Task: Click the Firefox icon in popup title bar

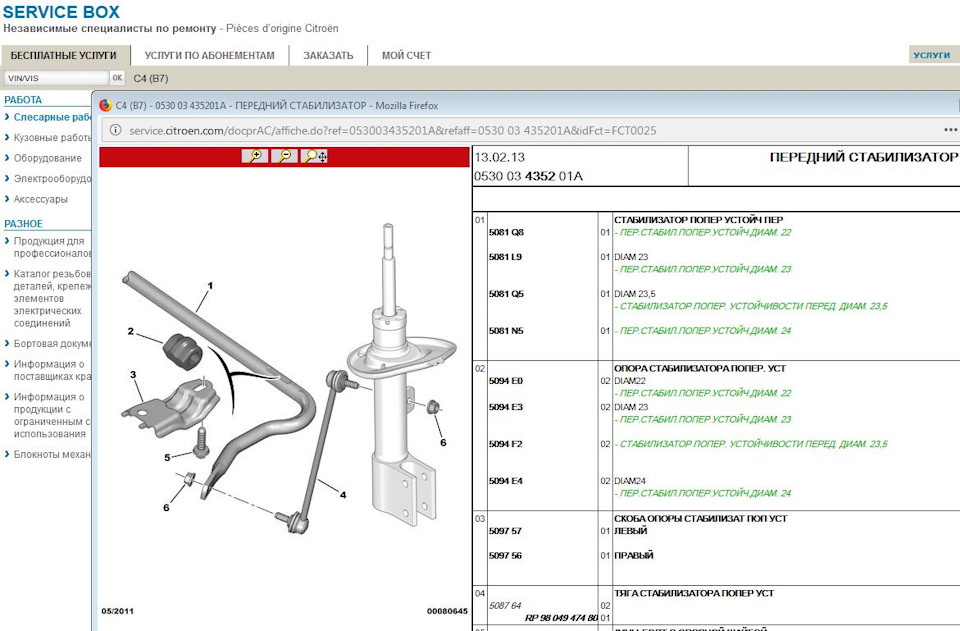Action: coord(105,105)
